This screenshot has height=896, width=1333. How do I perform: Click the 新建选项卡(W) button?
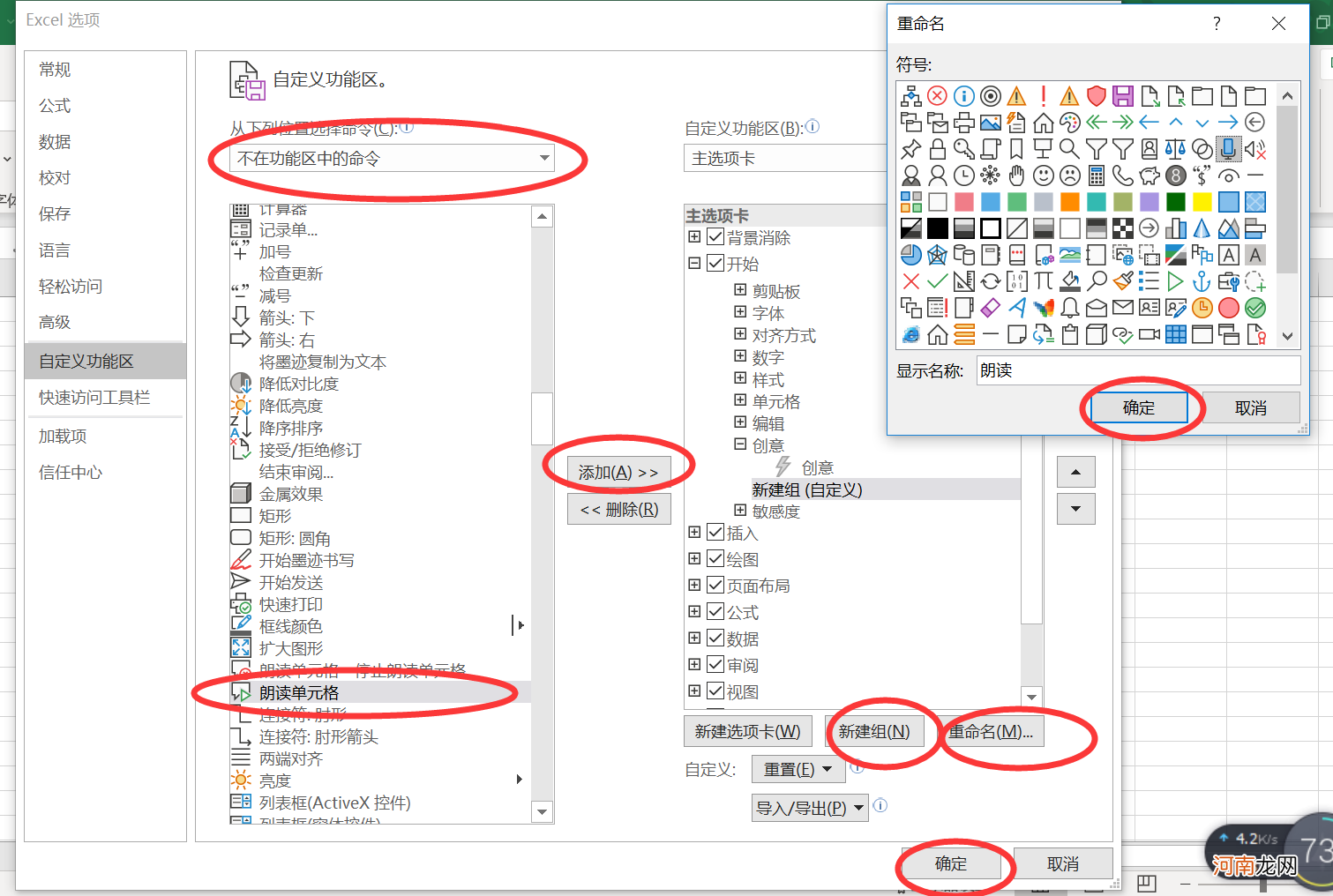click(x=747, y=732)
